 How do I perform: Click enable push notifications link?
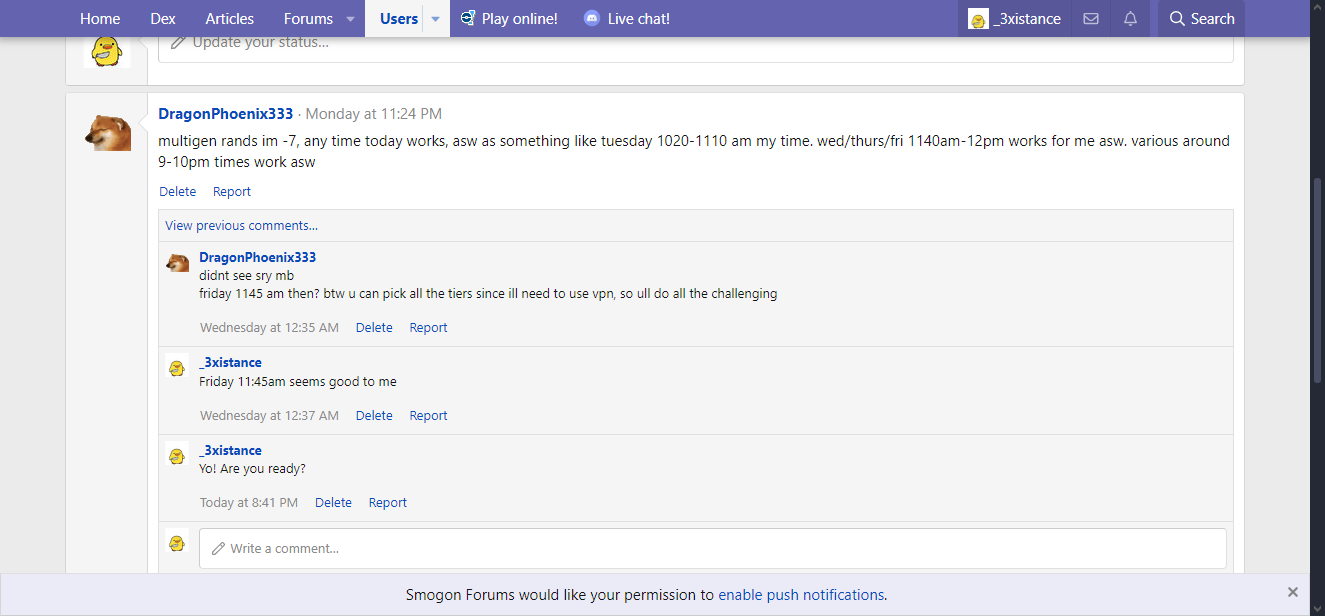click(800, 595)
